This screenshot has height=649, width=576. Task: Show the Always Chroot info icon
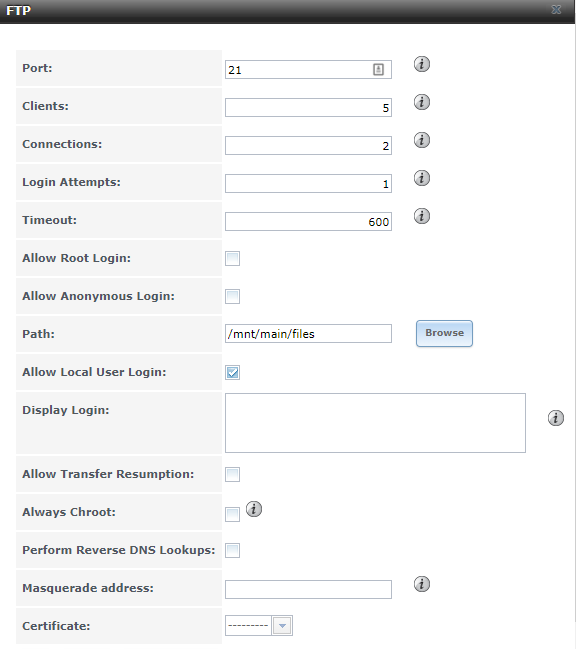click(x=254, y=509)
